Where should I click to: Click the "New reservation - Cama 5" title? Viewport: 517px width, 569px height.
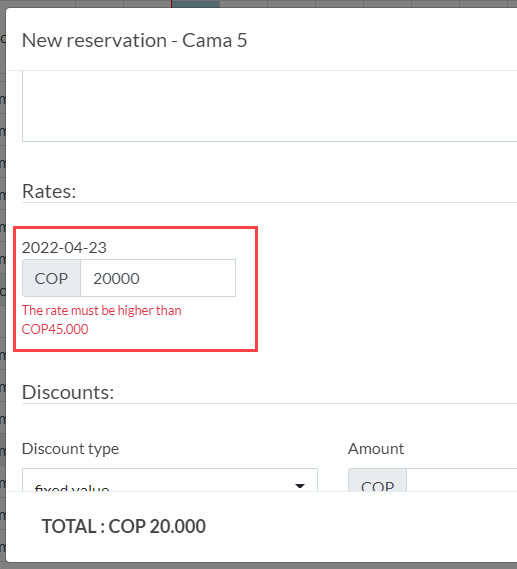click(x=135, y=40)
